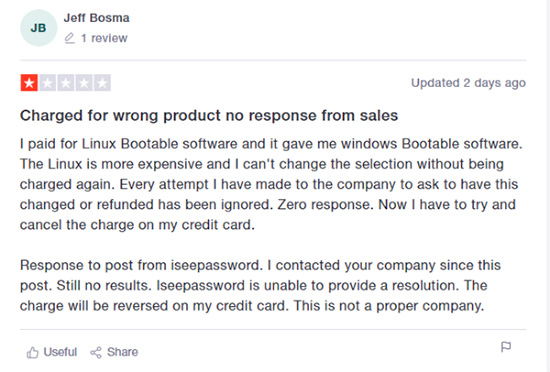Click the Share text label
The image size is (550, 372).
122,352
